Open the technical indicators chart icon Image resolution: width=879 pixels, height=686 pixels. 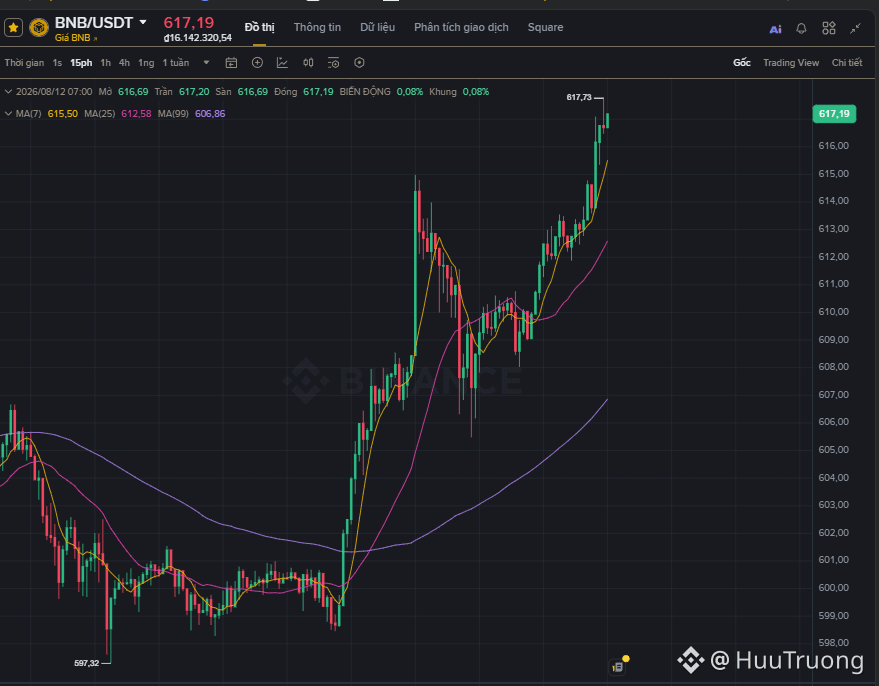(283, 63)
